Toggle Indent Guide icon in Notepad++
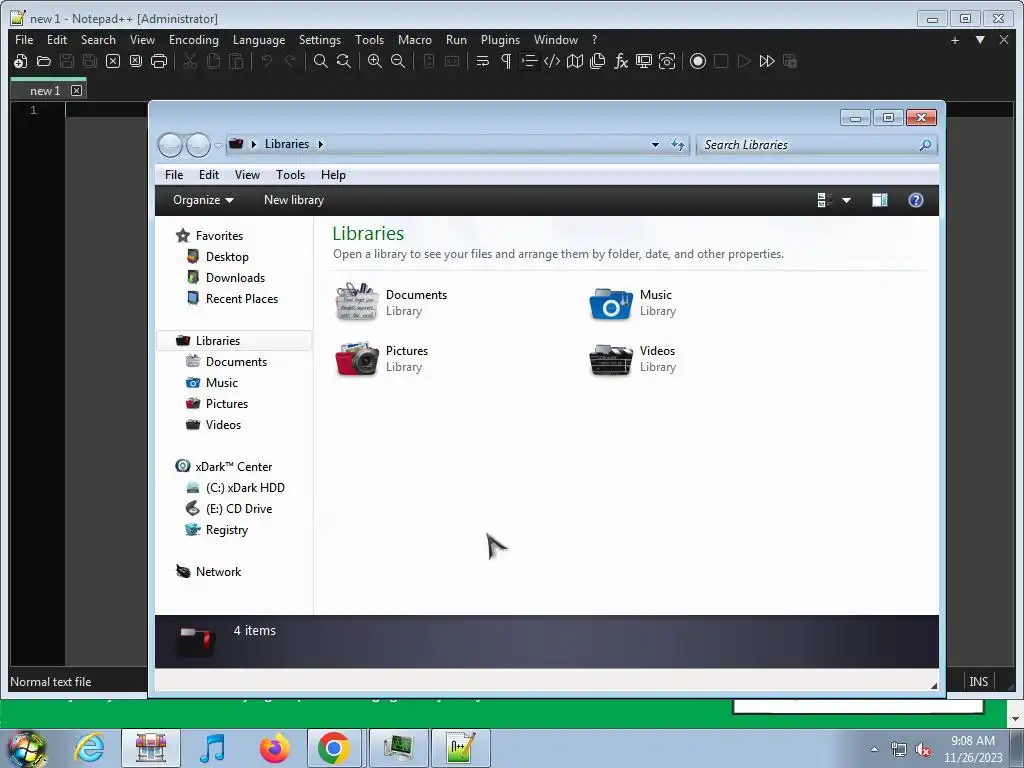 529,61
